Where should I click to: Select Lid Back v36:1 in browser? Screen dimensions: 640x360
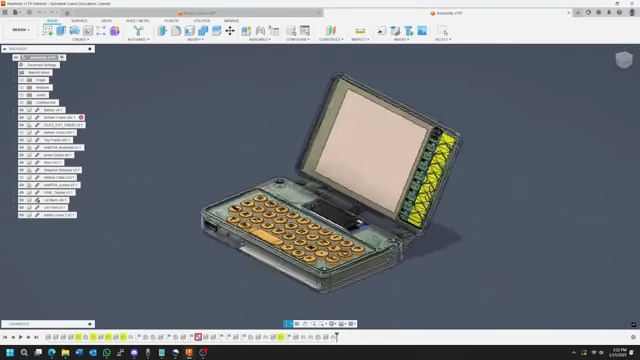(55, 200)
